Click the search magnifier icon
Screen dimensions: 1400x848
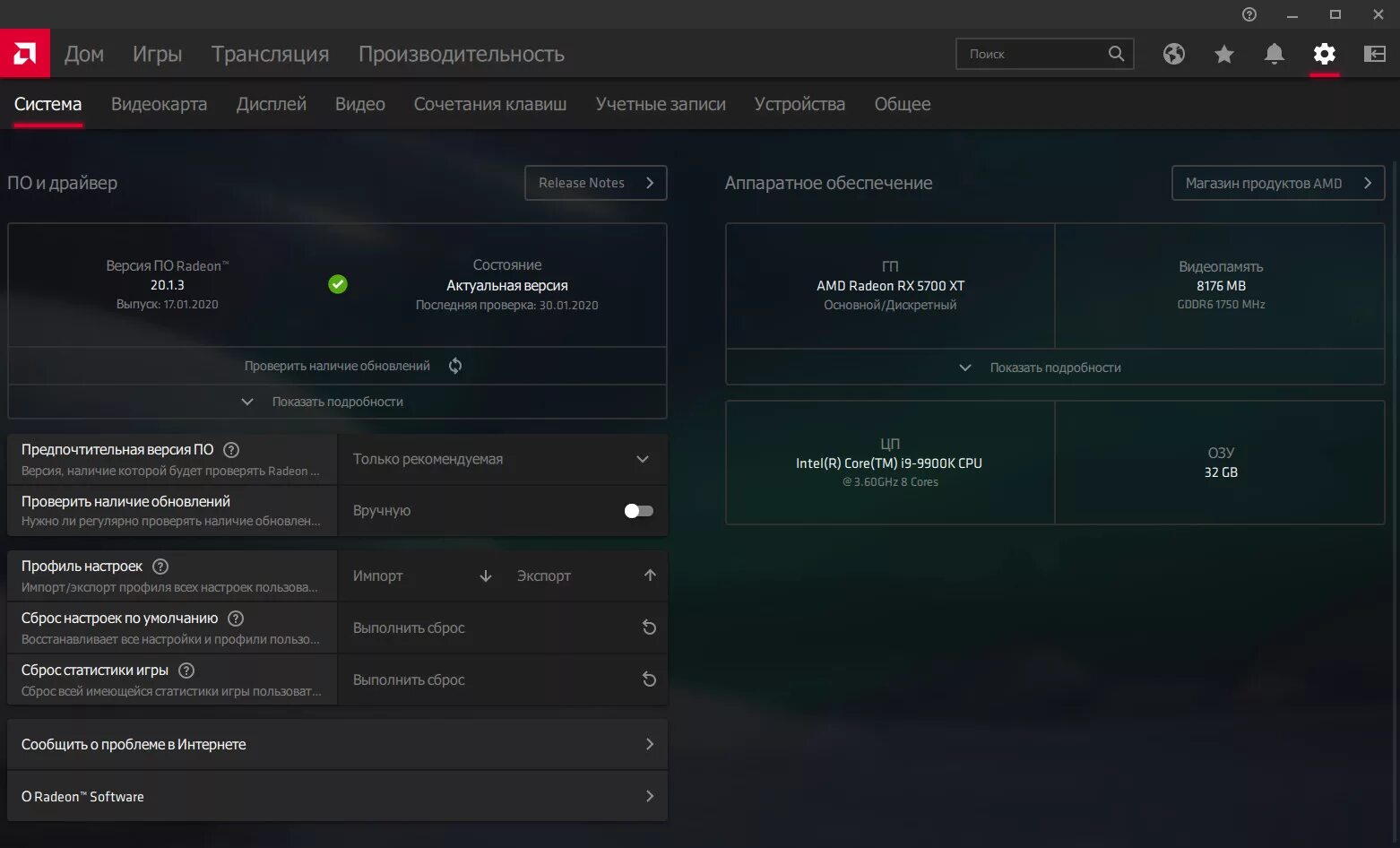1116,54
